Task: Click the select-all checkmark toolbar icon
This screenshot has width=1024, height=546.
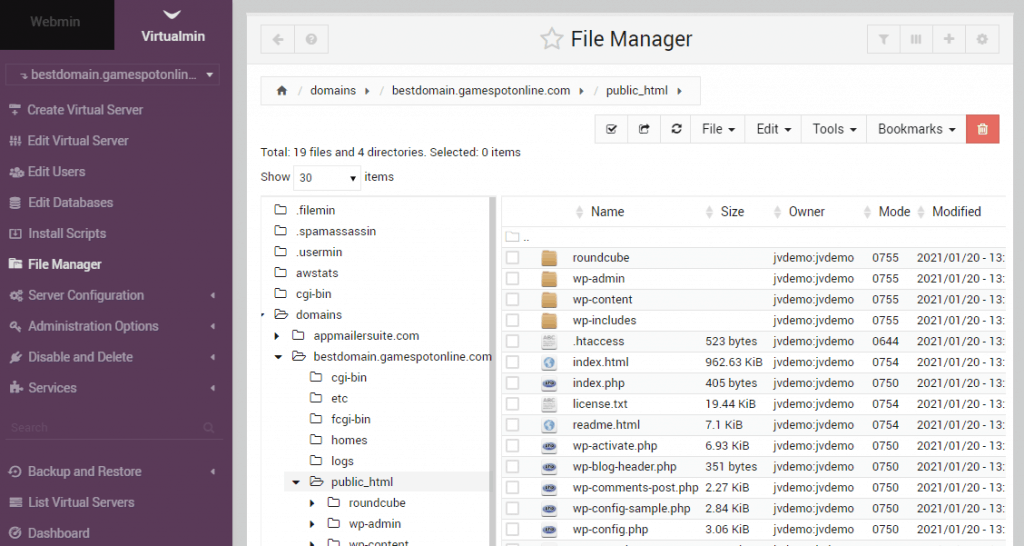Action: tap(611, 129)
